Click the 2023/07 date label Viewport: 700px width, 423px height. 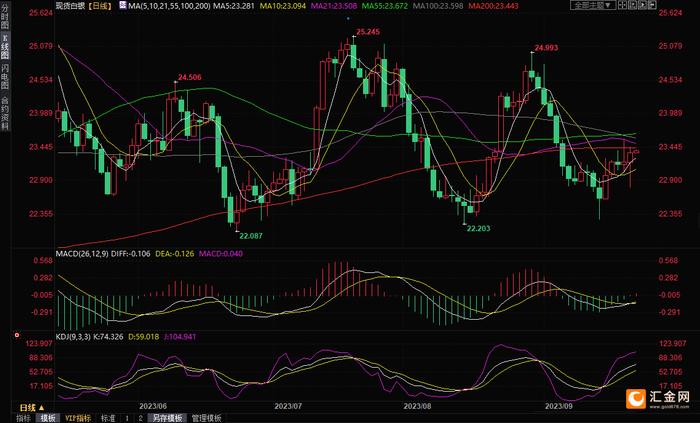coord(288,406)
